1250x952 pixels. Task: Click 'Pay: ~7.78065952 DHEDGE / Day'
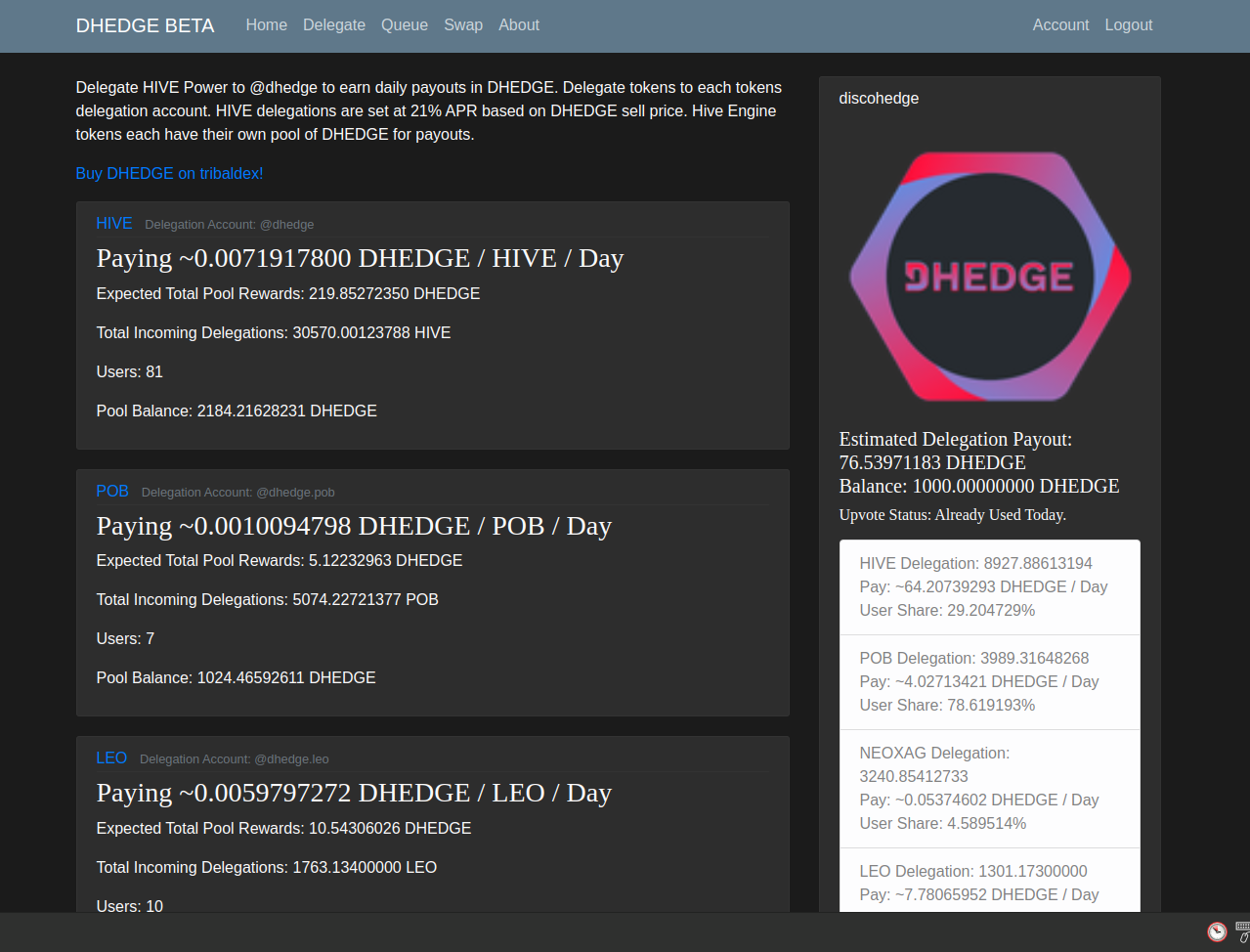tap(979, 895)
